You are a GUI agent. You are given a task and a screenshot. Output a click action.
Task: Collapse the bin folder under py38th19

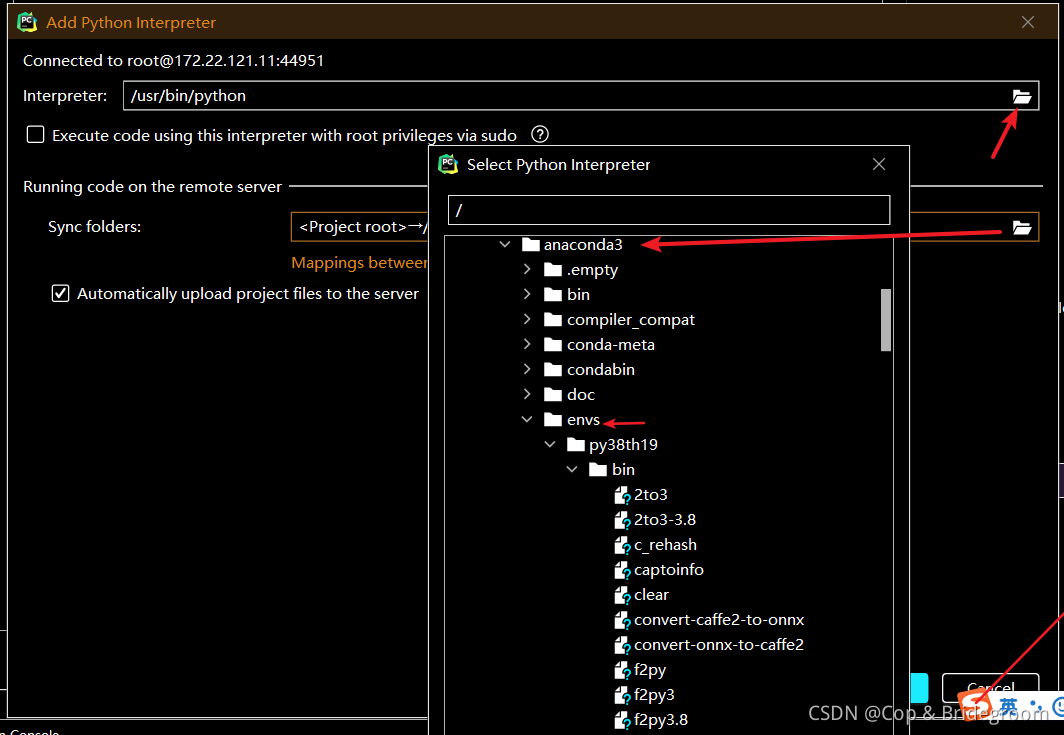(x=572, y=470)
